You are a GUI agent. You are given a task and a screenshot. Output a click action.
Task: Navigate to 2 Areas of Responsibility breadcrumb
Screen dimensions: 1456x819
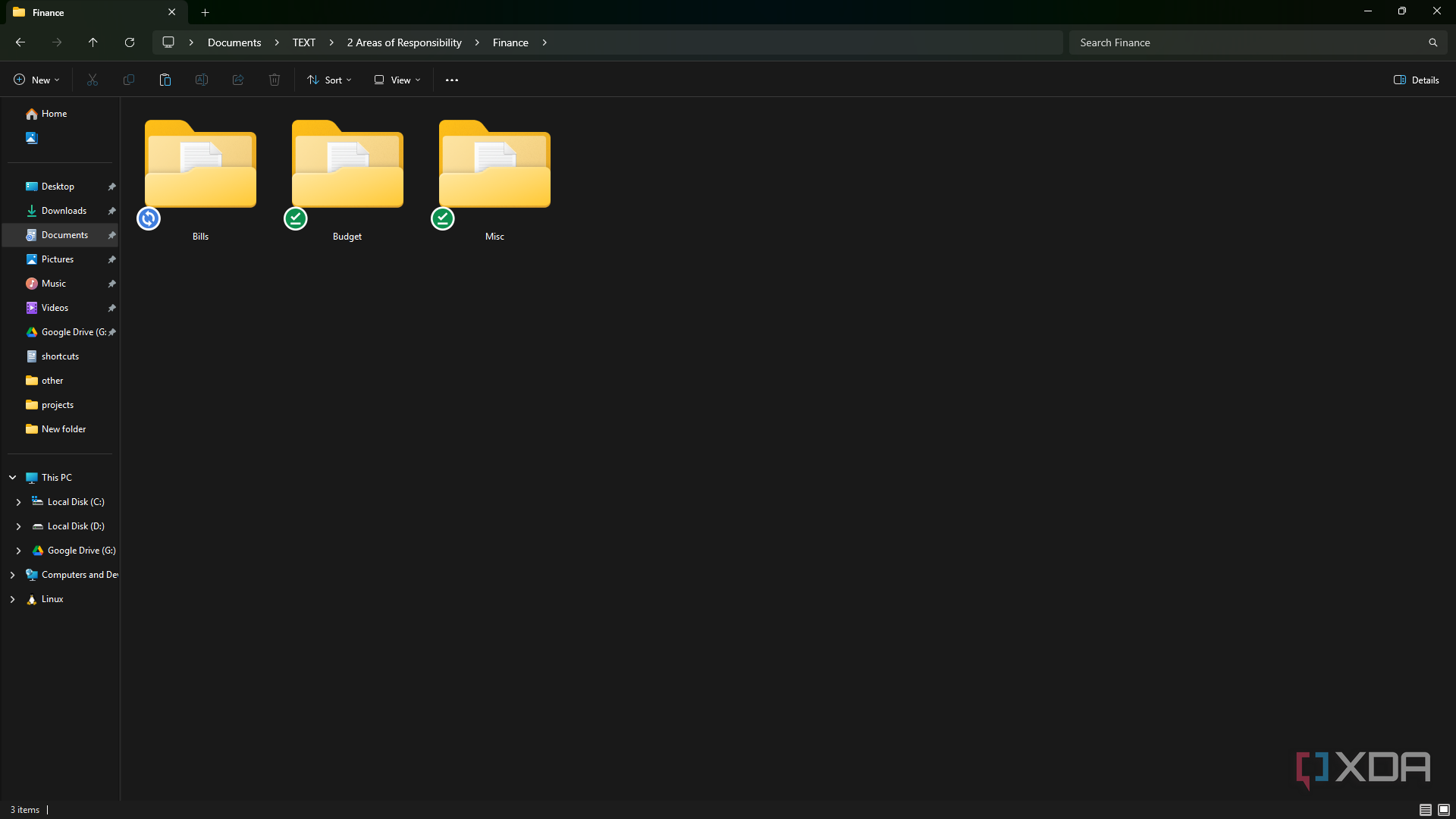tap(404, 42)
